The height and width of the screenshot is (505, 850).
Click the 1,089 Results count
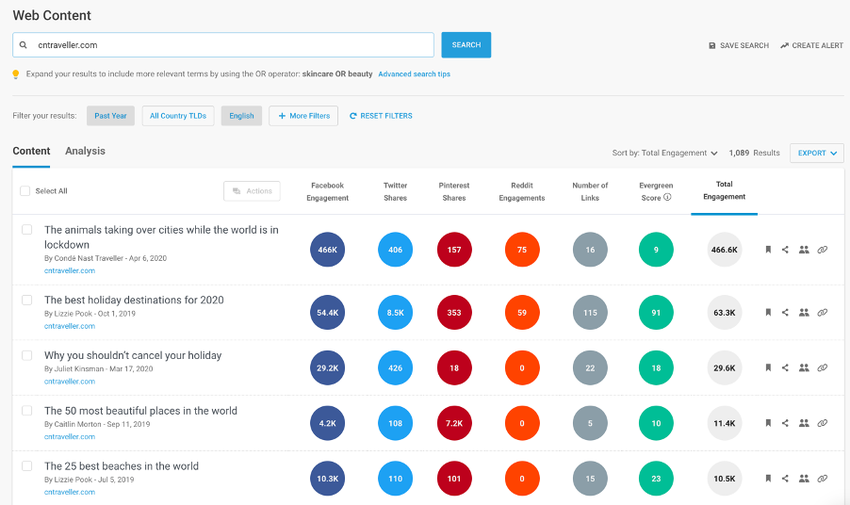(x=754, y=153)
